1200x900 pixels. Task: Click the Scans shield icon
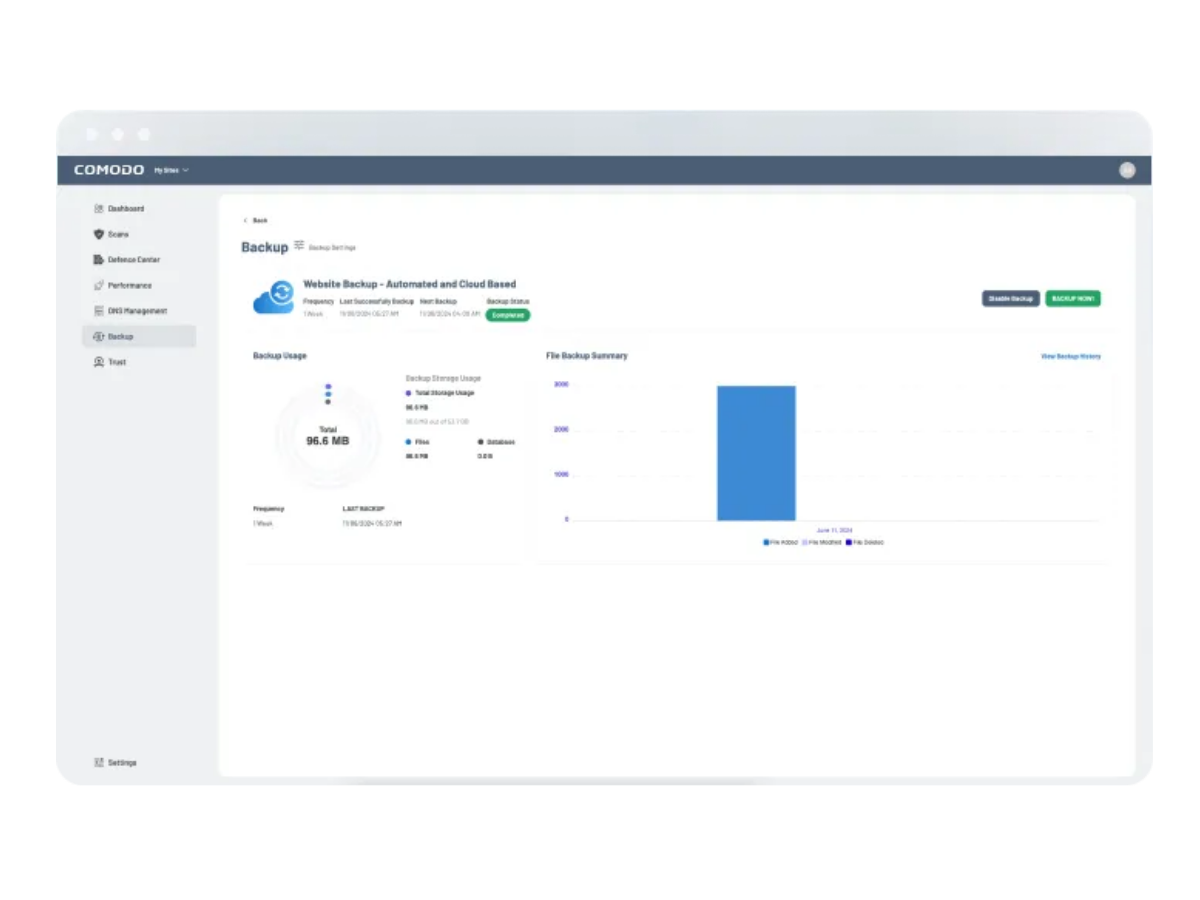click(x=99, y=234)
